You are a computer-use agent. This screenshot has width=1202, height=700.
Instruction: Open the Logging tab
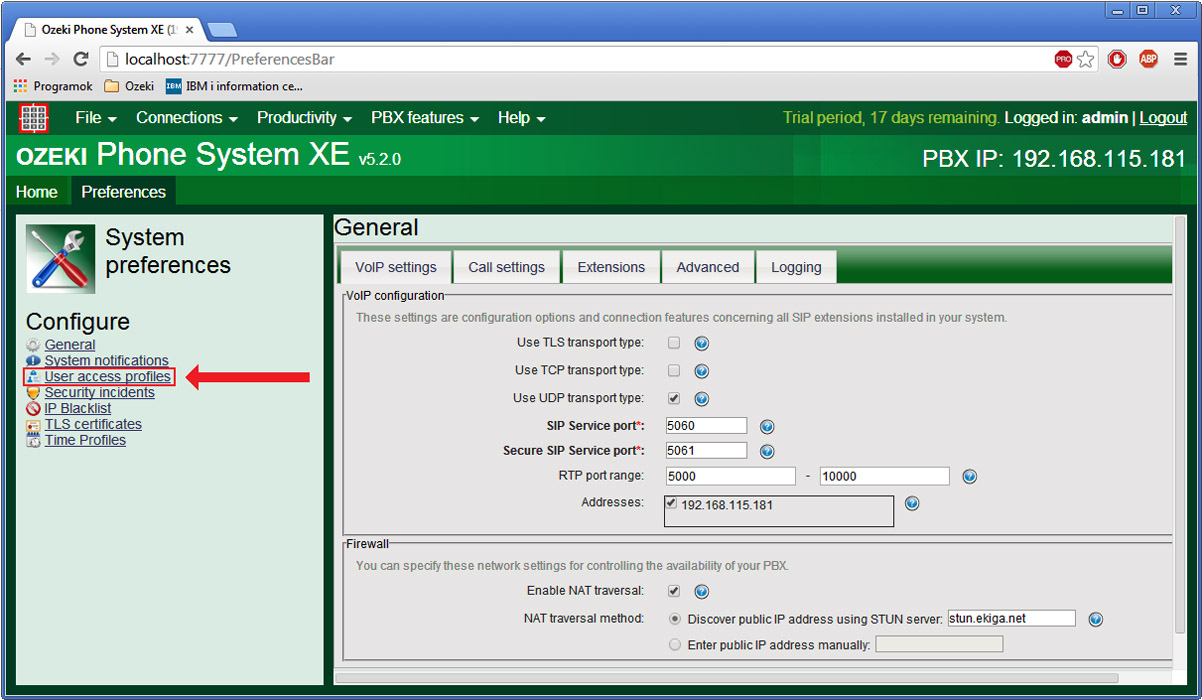pyautogui.click(x=796, y=267)
